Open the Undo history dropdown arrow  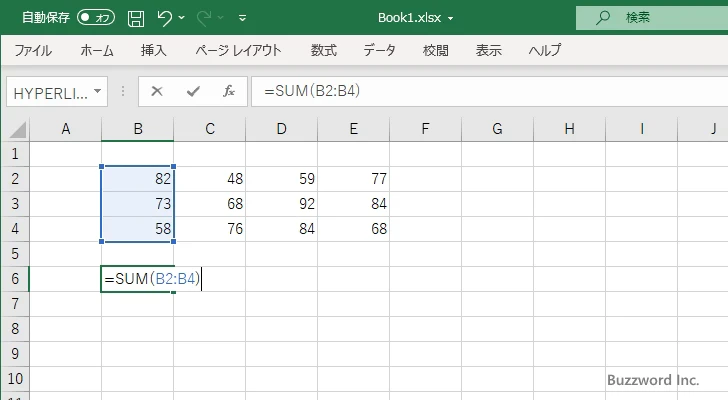(x=182, y=18)
